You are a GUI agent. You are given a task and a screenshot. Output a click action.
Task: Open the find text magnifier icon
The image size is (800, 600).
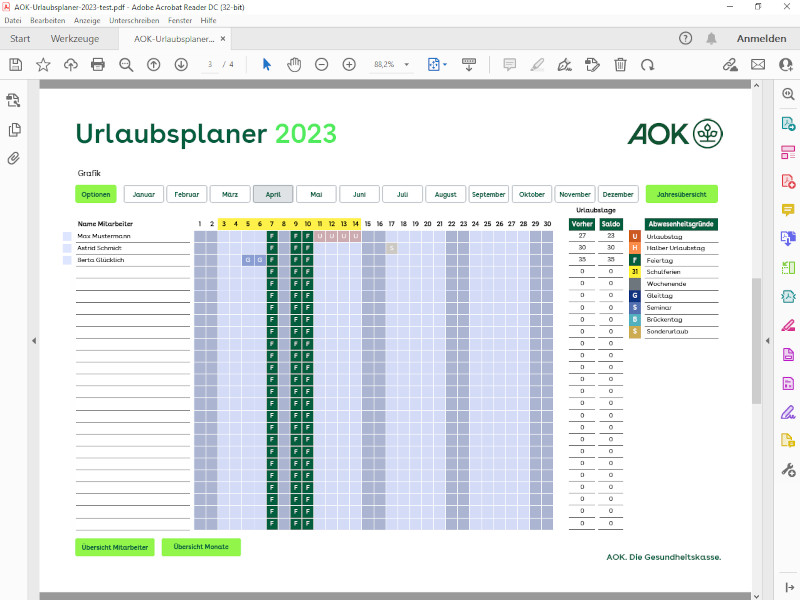pyautogui.click(x=126, y=65)
